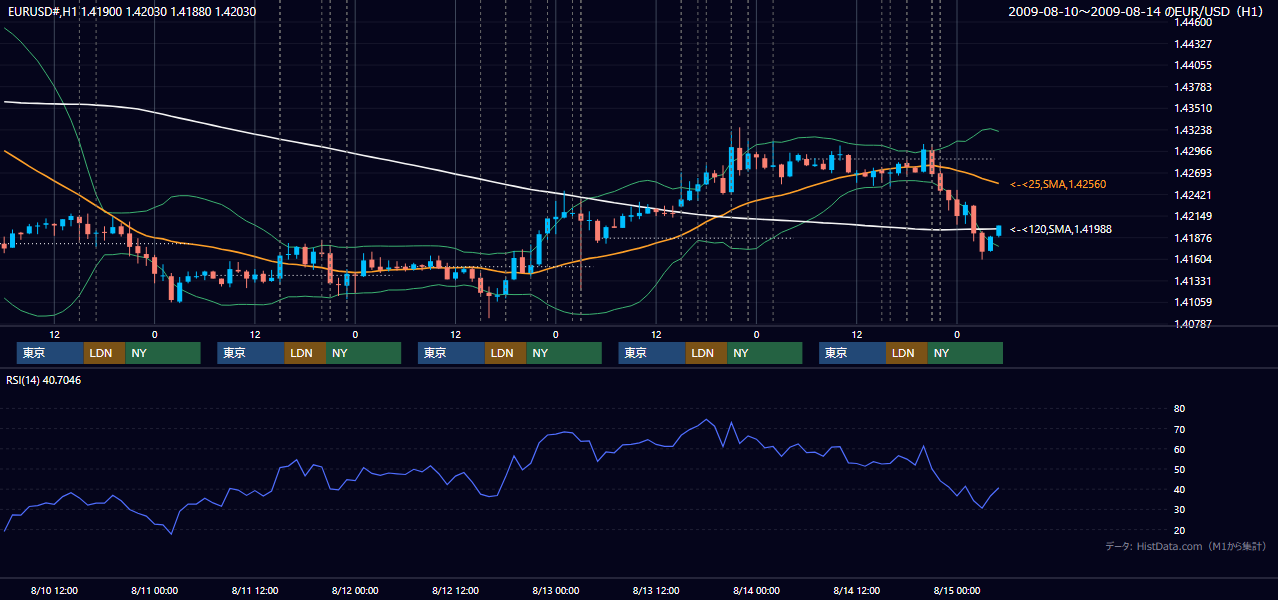Click price axis value 1.41604

(x=1192, y=259)
